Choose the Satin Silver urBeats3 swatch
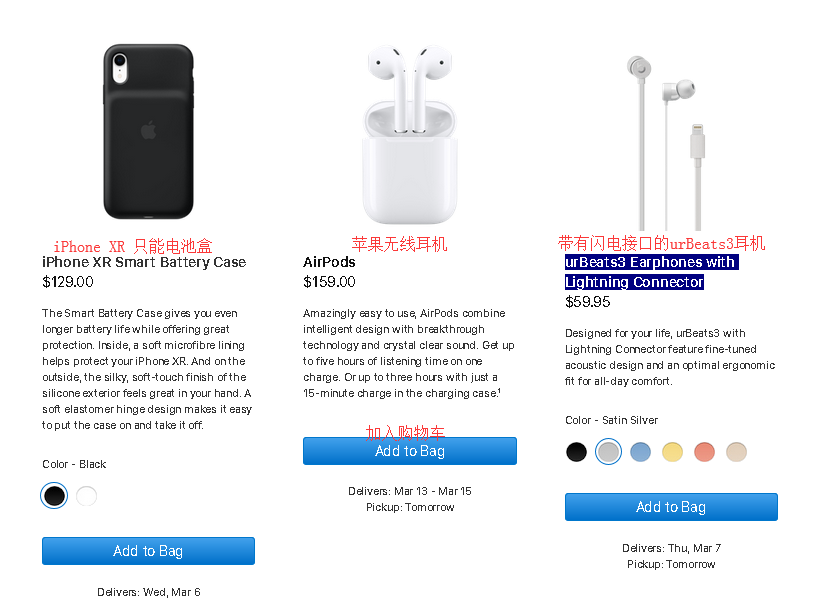Viewport: 814px width, 604px height. pyautogui.click(x=608, y=452)
